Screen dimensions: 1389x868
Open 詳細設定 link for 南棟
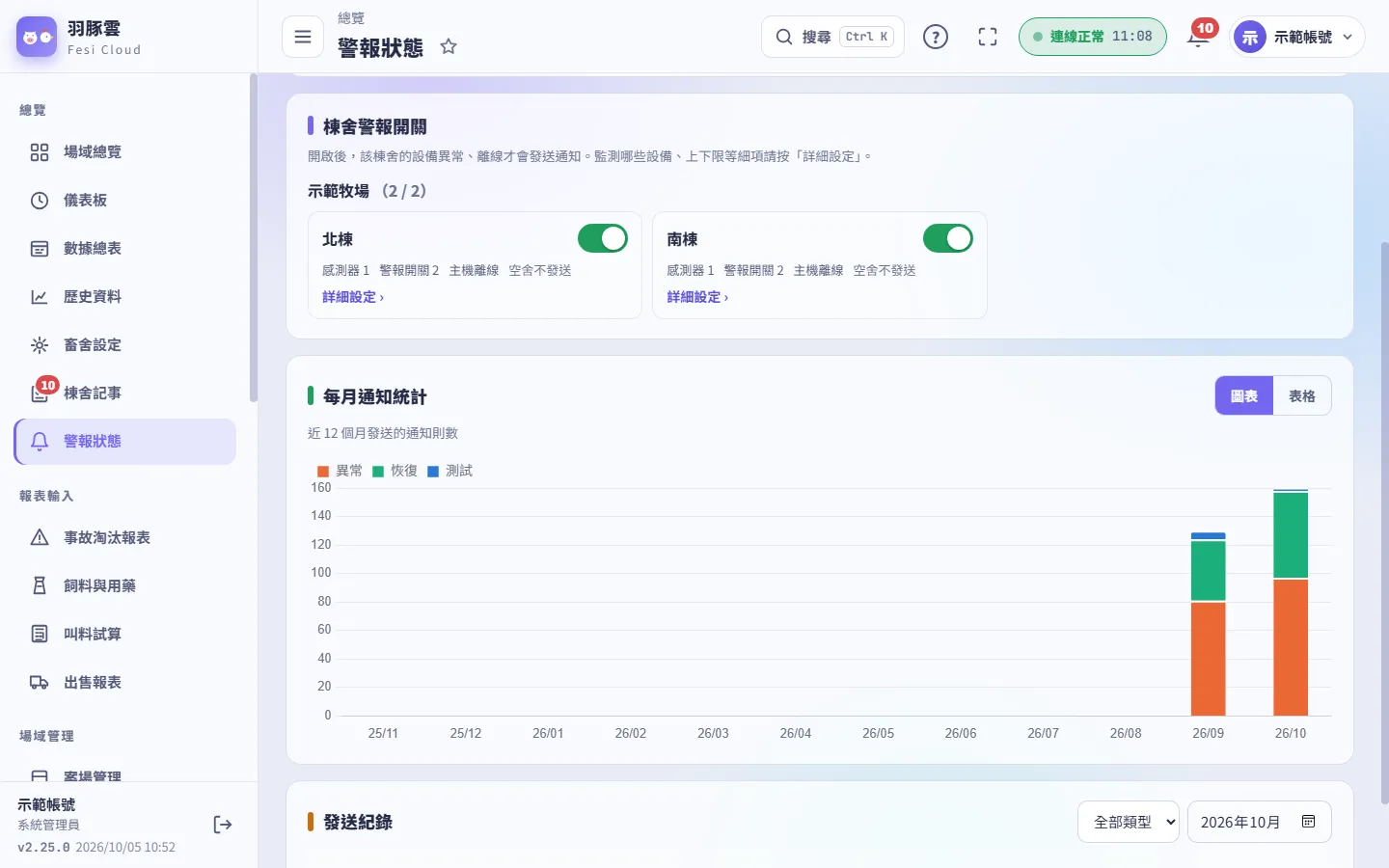tap(697, 297)
